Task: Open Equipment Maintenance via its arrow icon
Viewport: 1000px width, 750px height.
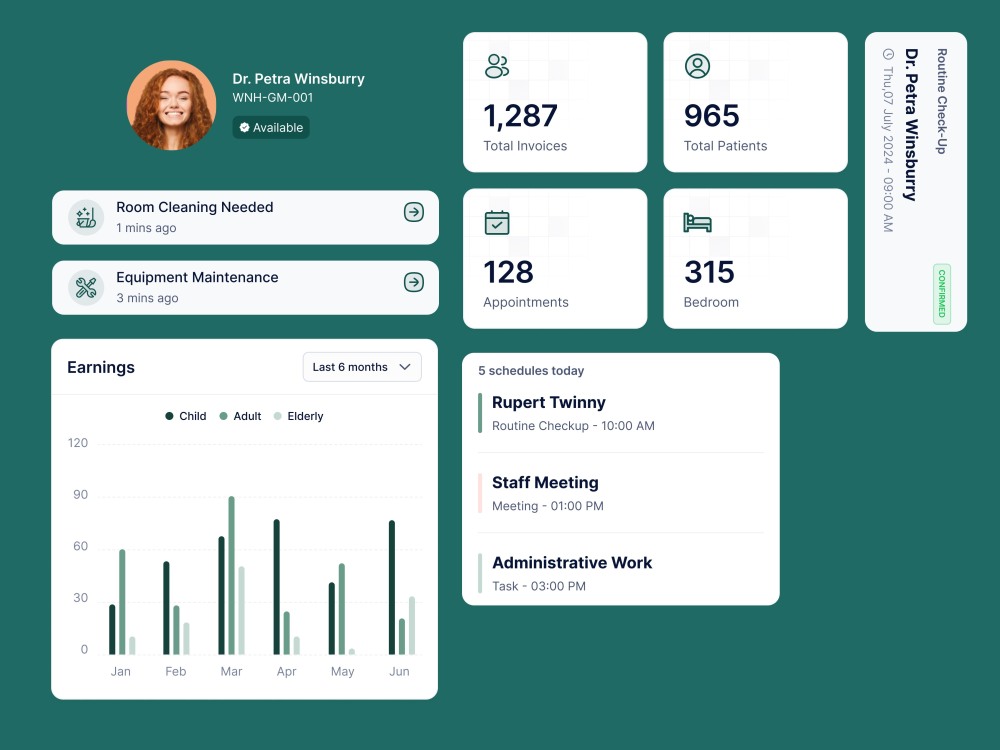Action: coord(413,282)
